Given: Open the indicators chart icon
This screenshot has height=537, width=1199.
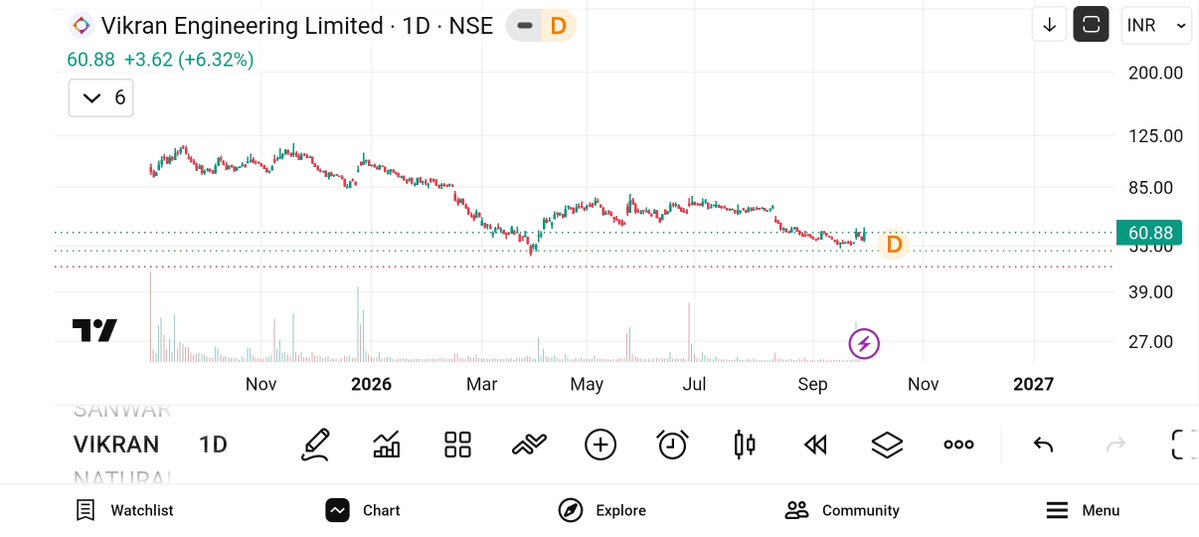Looking at the screenshot, I should click(387, 444).
